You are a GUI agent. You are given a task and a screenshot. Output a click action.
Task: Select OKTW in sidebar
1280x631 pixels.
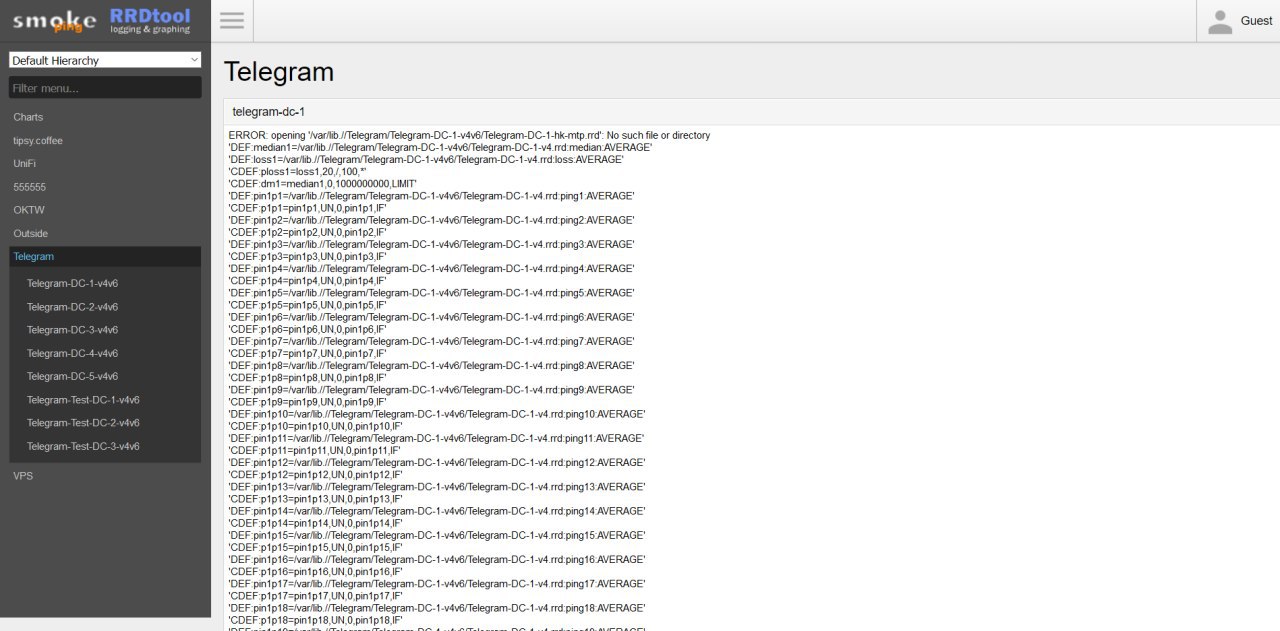coord(29,210)
